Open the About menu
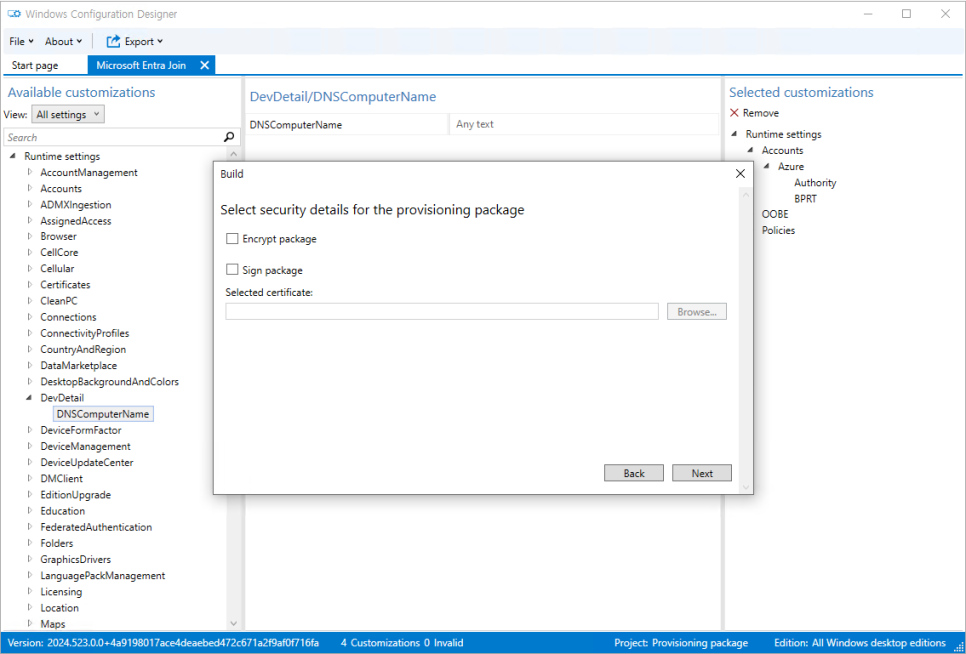 click(63, 41)
